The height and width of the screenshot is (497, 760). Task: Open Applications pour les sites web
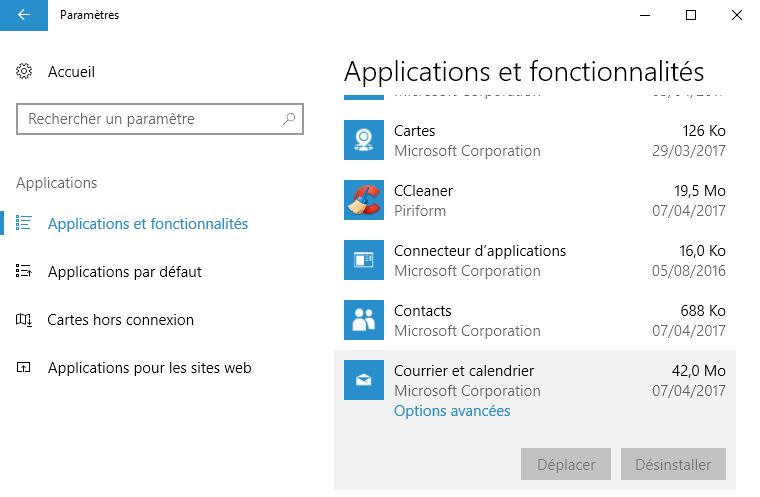pyautogui.click(x=149, y=368)
